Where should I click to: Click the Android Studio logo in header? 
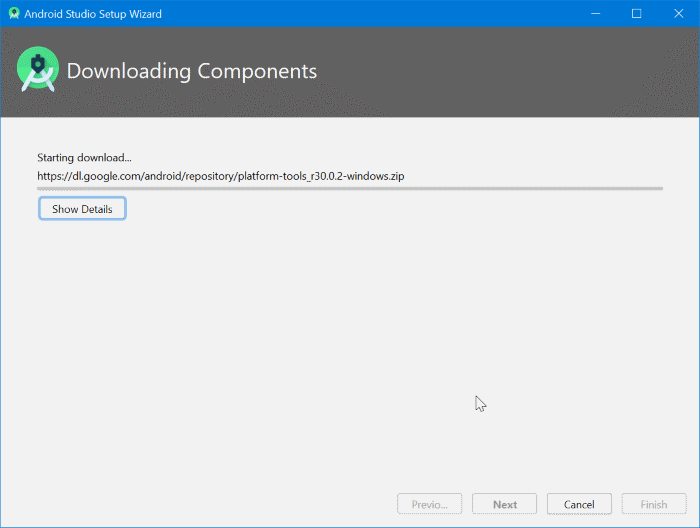click(x=38, y=69)
